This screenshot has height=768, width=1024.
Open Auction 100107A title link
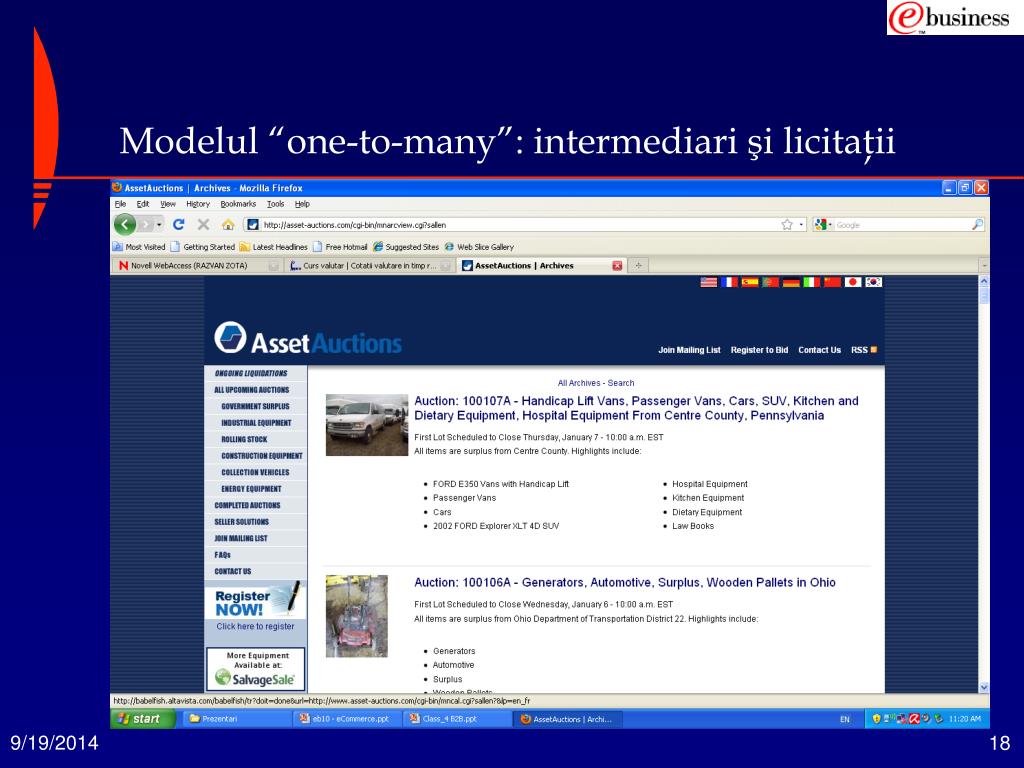[636, 408]
